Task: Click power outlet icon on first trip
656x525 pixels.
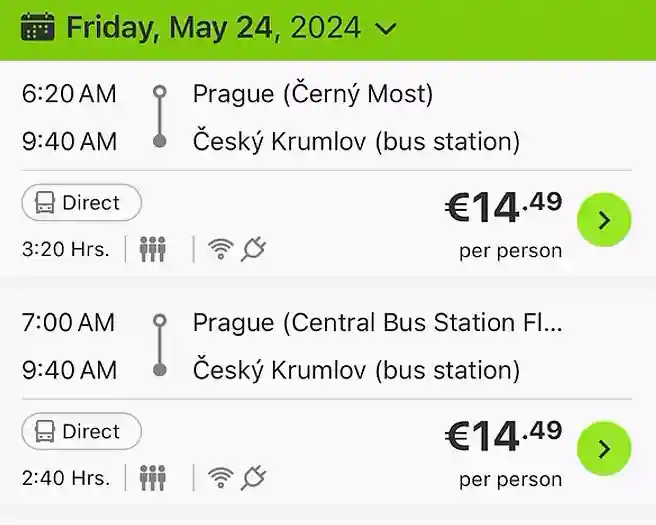Action: pyautogui.click(x=253, y=249)
